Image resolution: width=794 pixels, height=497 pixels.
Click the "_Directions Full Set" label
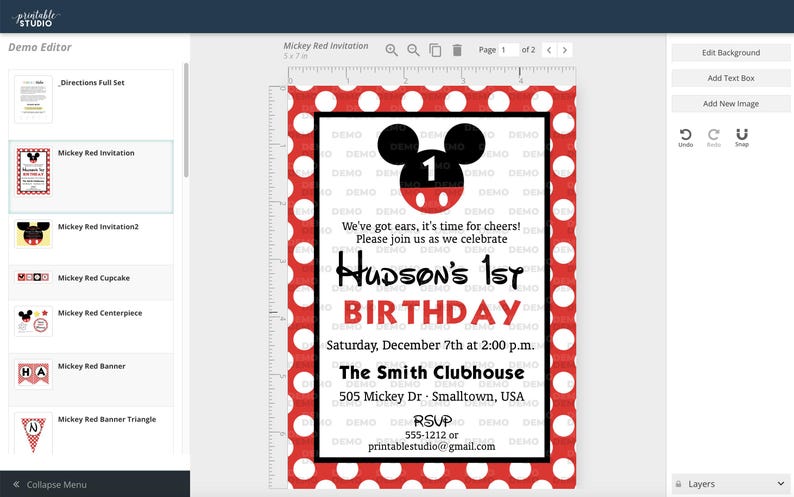point(91,83)
